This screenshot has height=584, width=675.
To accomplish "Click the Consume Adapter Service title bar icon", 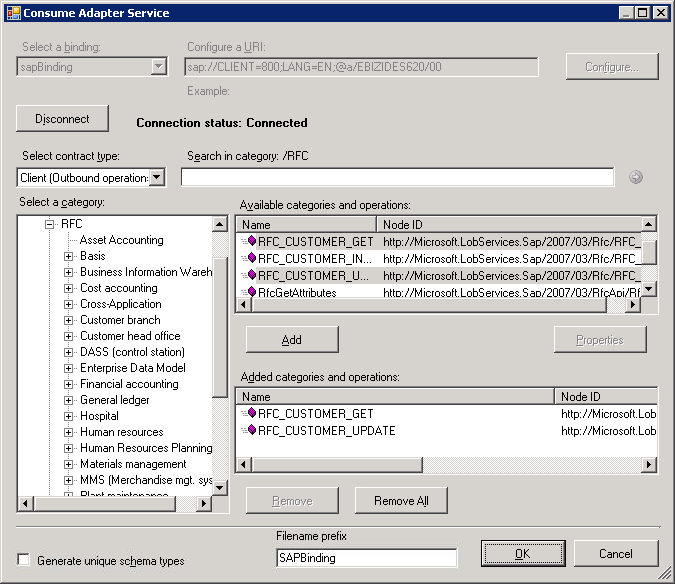I will 12,13.
